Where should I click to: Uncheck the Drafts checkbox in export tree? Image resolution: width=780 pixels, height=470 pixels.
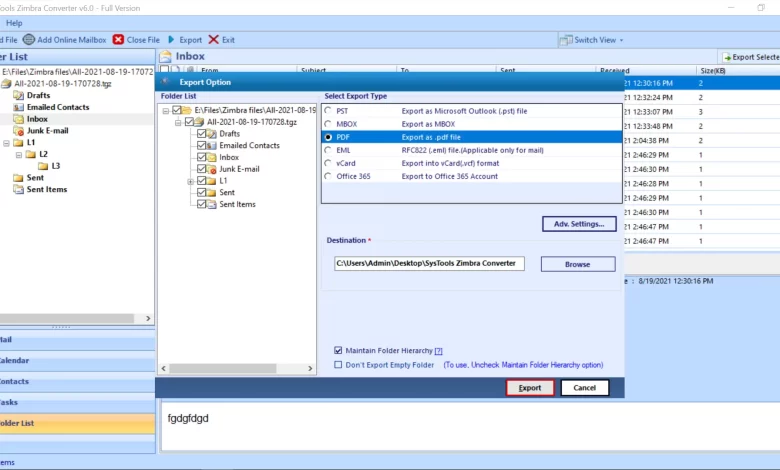[201, 133]
